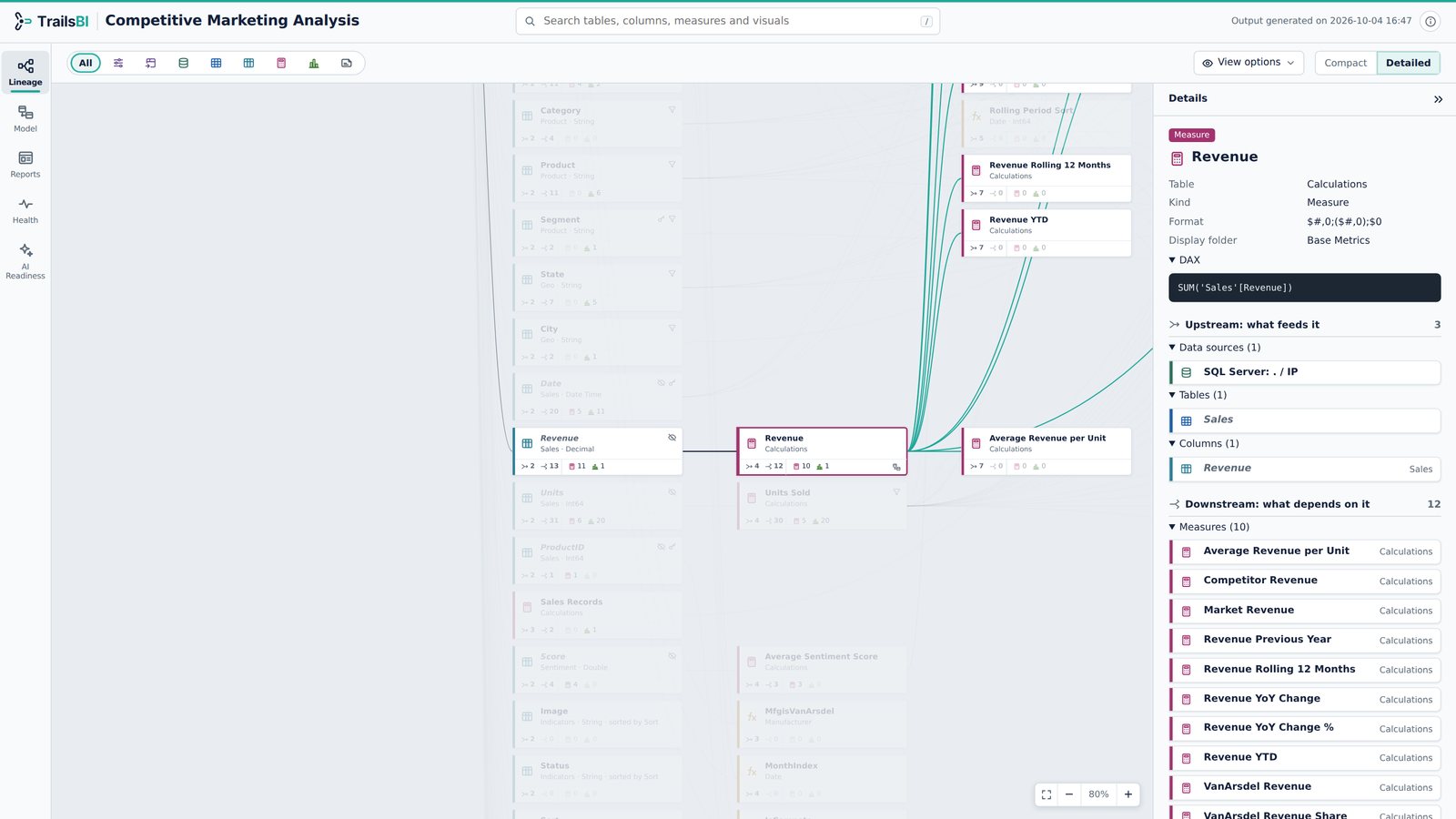
Task: Click the TrailsBI logo
Action: [51, 21]
